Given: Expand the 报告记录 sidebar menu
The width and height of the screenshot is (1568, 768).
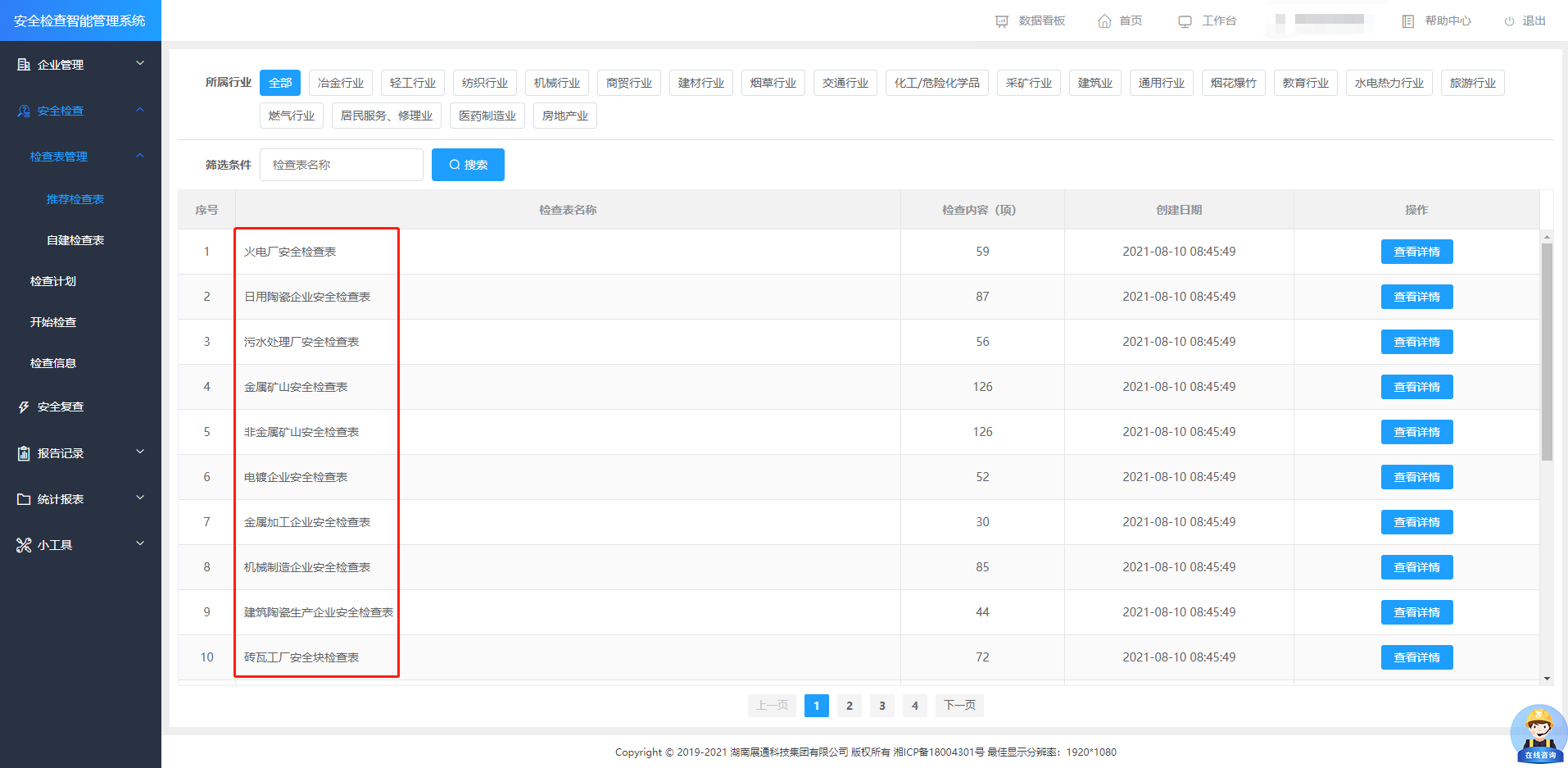Looking at the screenshot, I should 80,453.
